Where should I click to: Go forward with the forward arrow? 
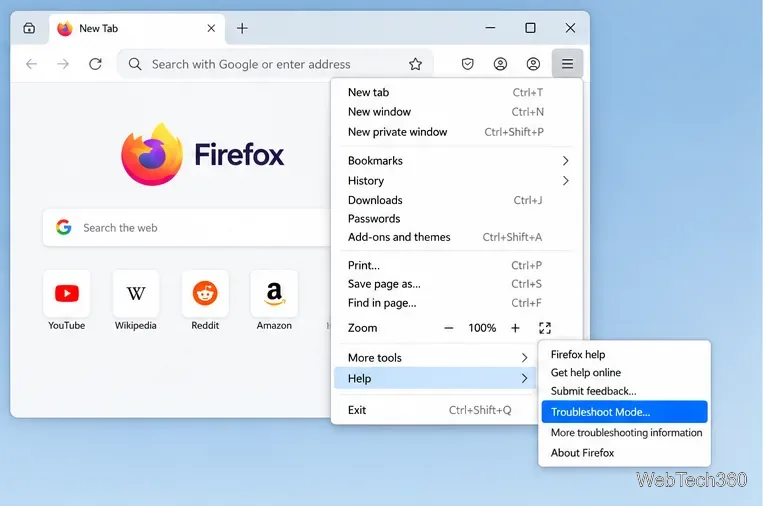click(x=63, y=64)
